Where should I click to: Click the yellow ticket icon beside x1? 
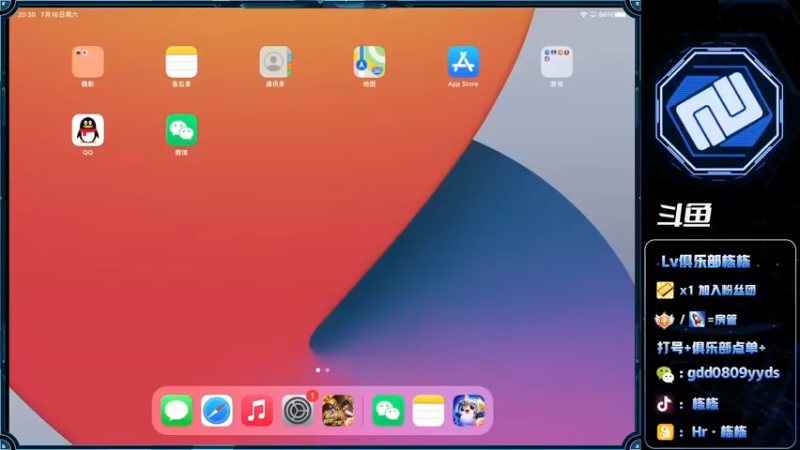[x=665, y=290]
